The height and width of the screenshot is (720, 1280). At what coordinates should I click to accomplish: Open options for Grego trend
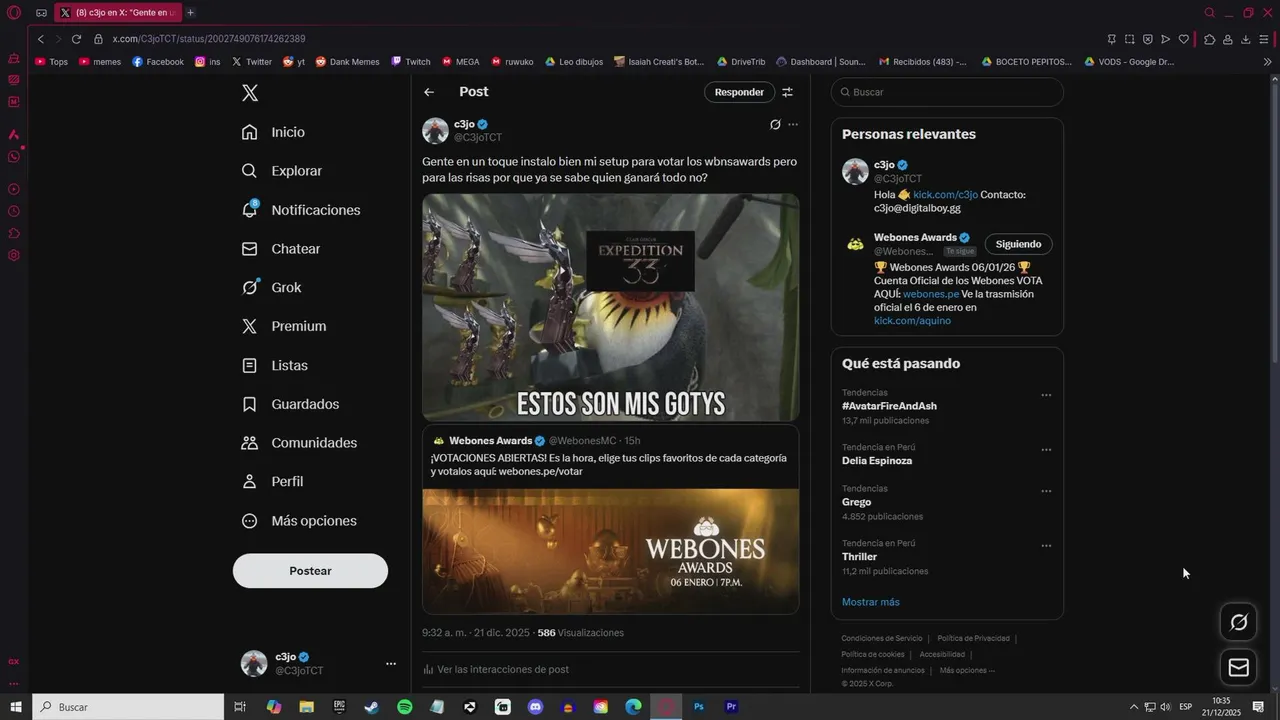(1046, 491)
